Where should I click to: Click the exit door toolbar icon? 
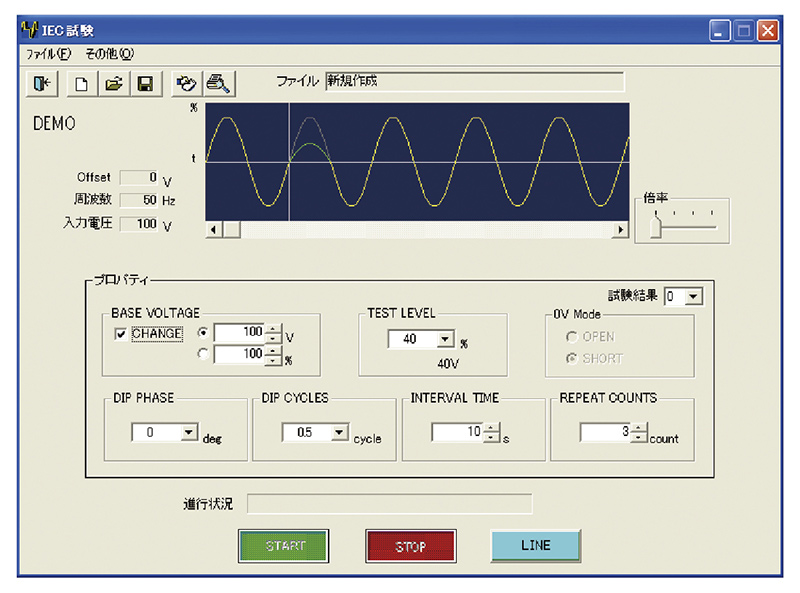tap(42, 84)
